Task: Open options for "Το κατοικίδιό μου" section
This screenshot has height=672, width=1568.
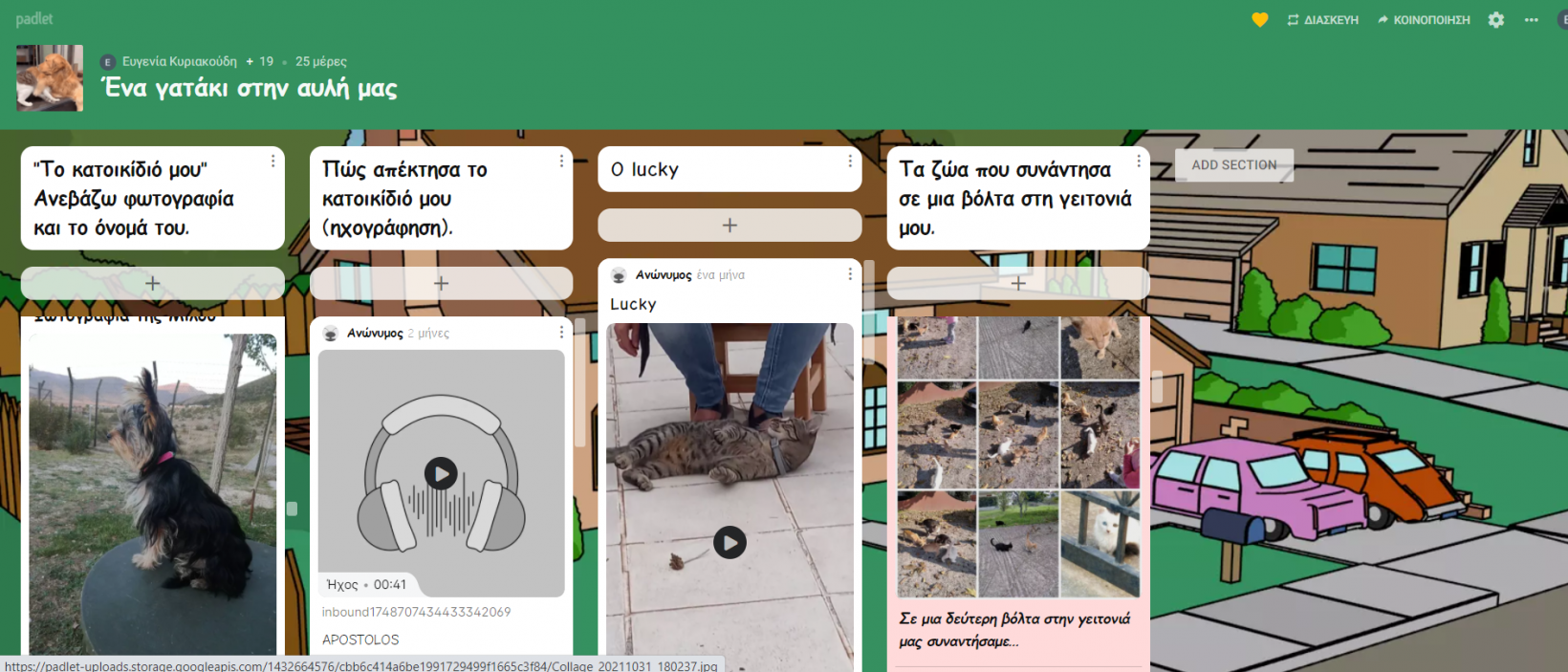Action: tap(273, 162)
